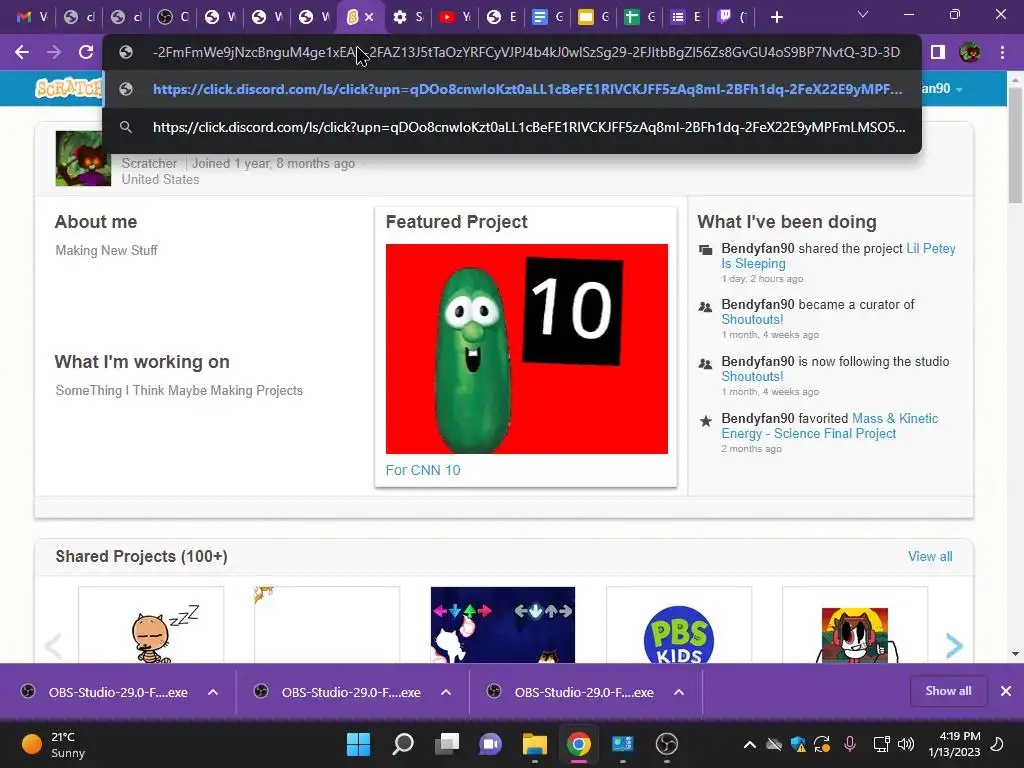The height and width of the screenshot is (768, 1024).
Task: Open the weather widget showing 21°C Sunny
Action: coord(54,744)
